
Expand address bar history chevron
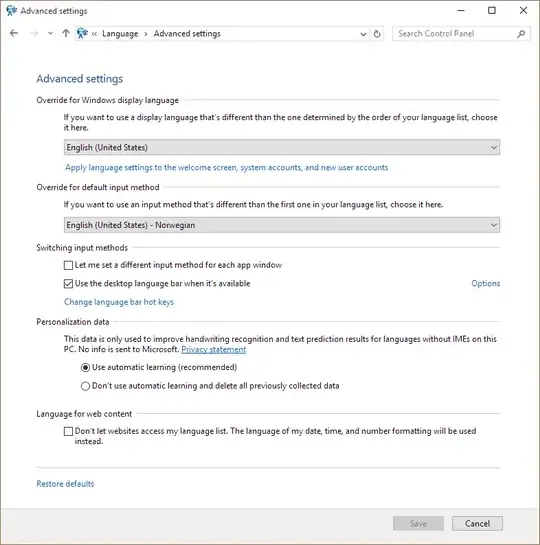click(363, 34)
